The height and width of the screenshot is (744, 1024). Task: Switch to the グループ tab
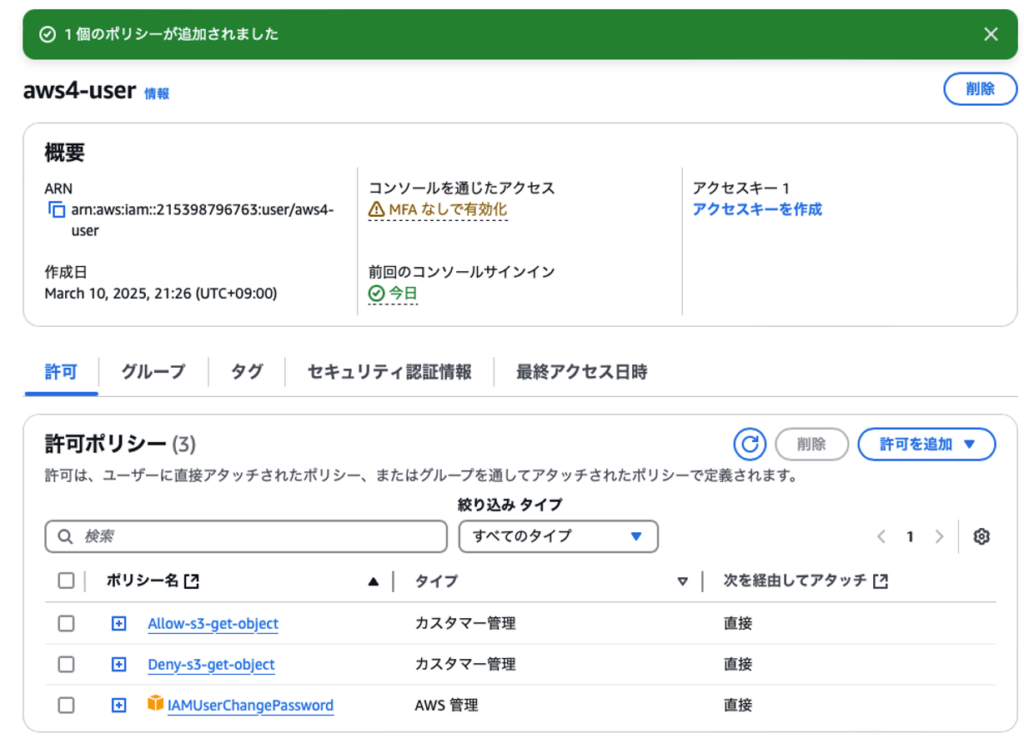[153, 372]
